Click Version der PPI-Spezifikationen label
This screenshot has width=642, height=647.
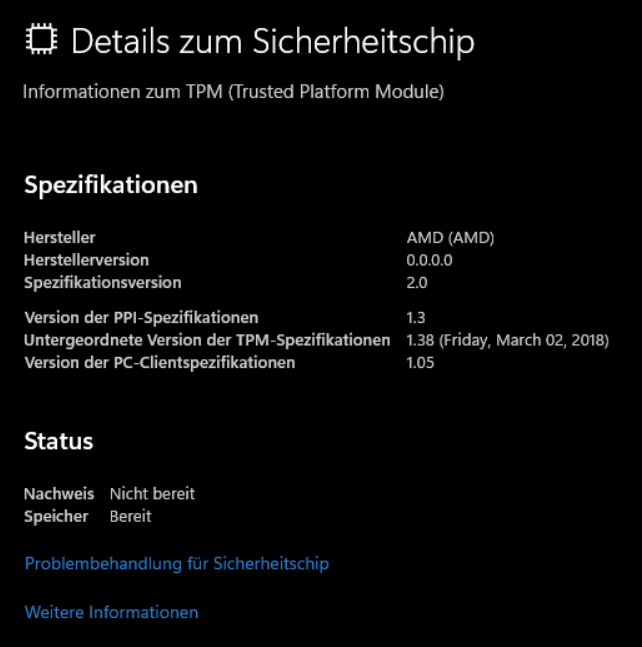pyautogui.click(x=142, y=318)
